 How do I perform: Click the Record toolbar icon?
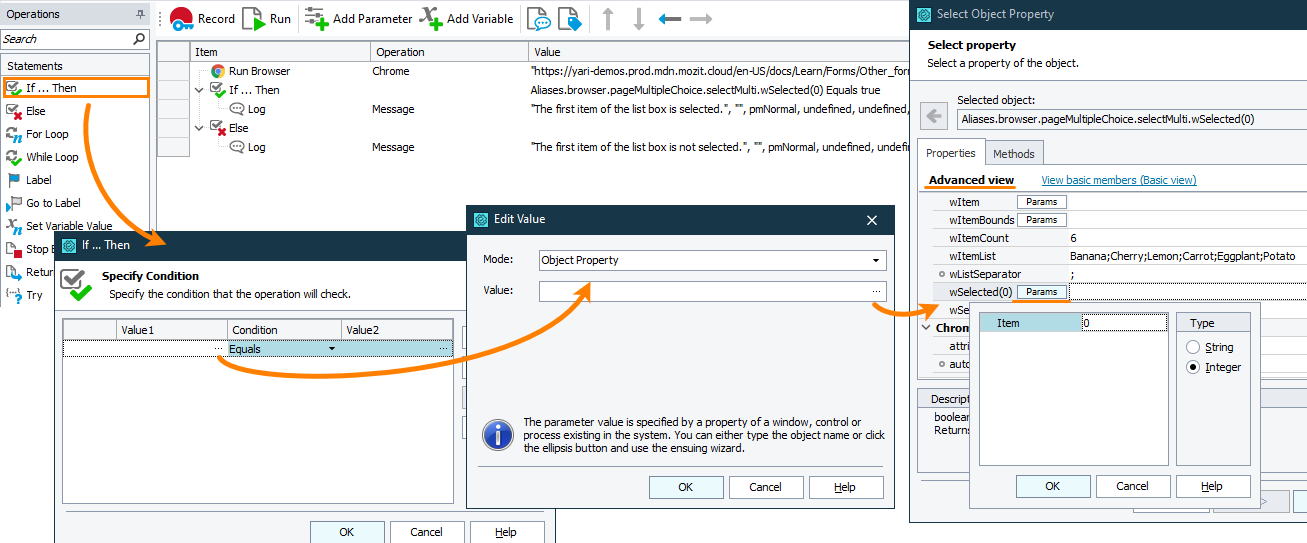pos(181,19)
